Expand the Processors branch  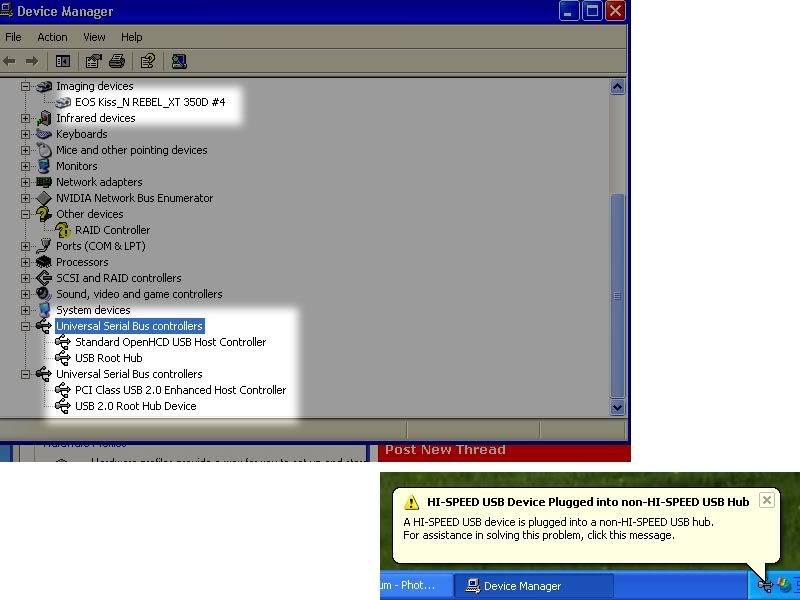click(25, 262)
